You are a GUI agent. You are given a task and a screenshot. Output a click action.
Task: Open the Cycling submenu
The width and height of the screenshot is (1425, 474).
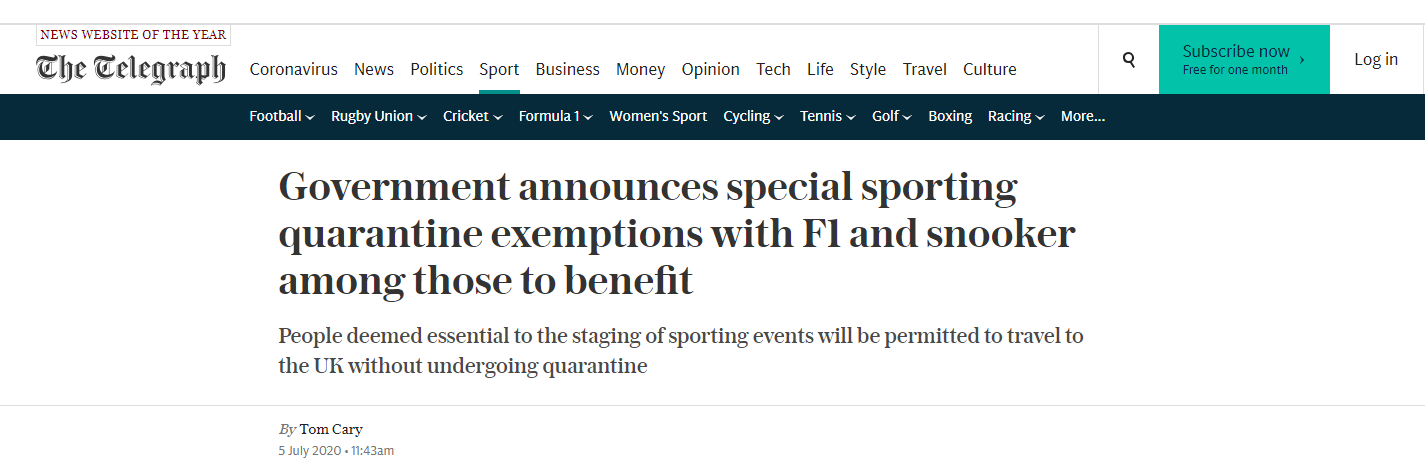pos(753,116)
